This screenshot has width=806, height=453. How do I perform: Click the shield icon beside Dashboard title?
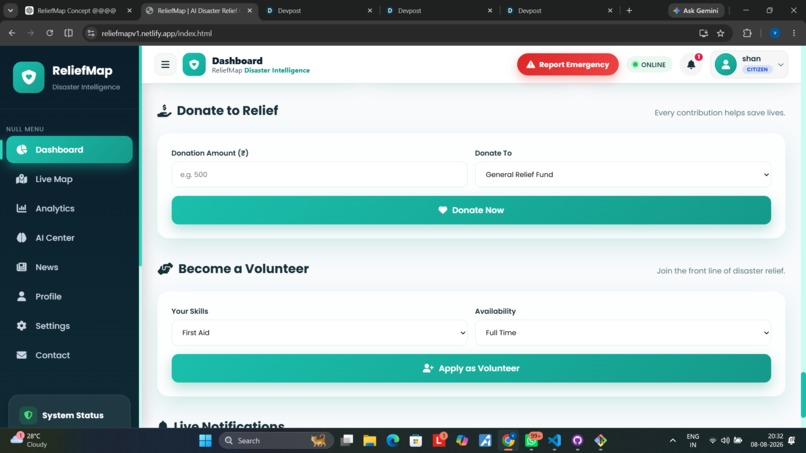(x=194, y=65)
